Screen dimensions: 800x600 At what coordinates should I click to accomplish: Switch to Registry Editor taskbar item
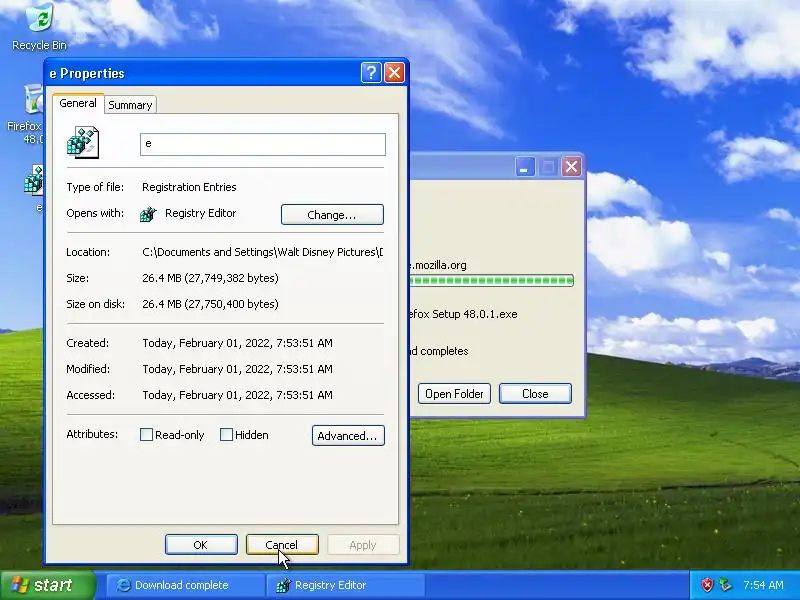coord(345,585)
